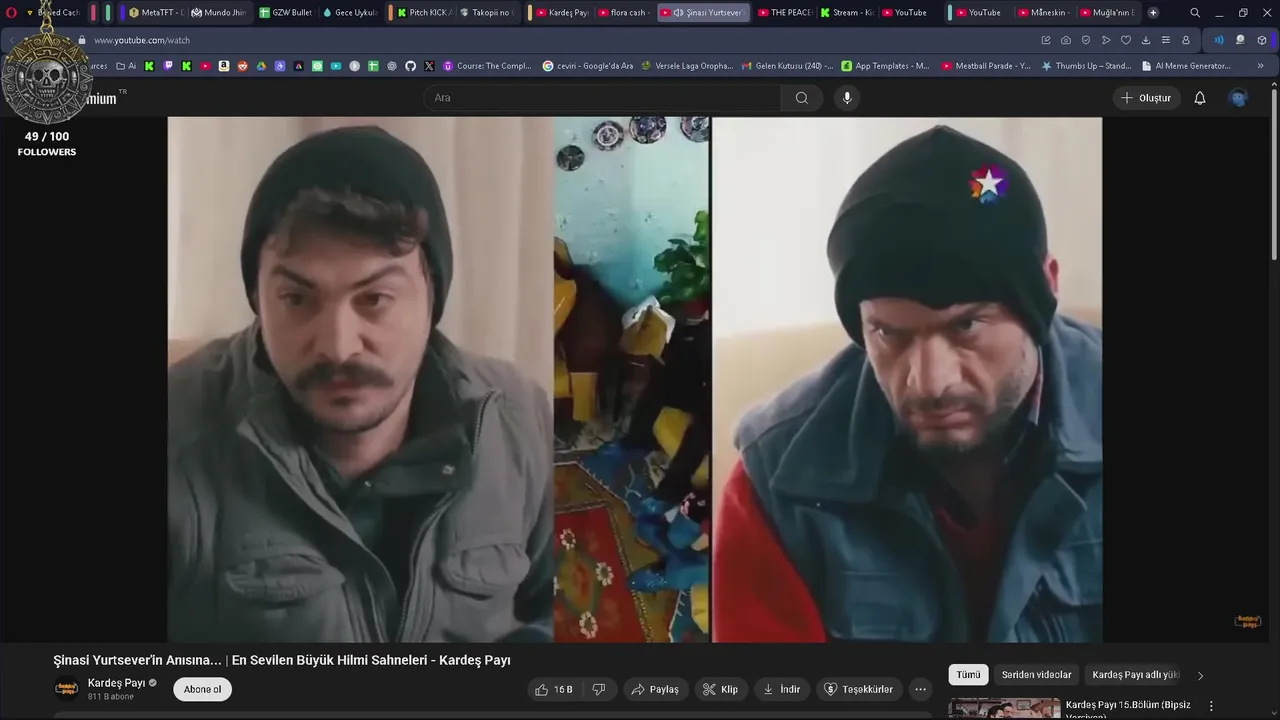
Task: Click the microphone voice search icon
Action: tap(847, 98)
